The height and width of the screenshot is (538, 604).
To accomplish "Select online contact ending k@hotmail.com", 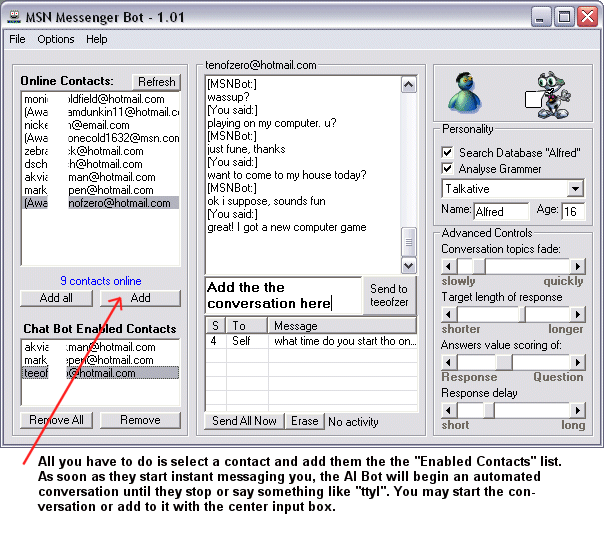I will pyautogui.click(x=101, y=151).
